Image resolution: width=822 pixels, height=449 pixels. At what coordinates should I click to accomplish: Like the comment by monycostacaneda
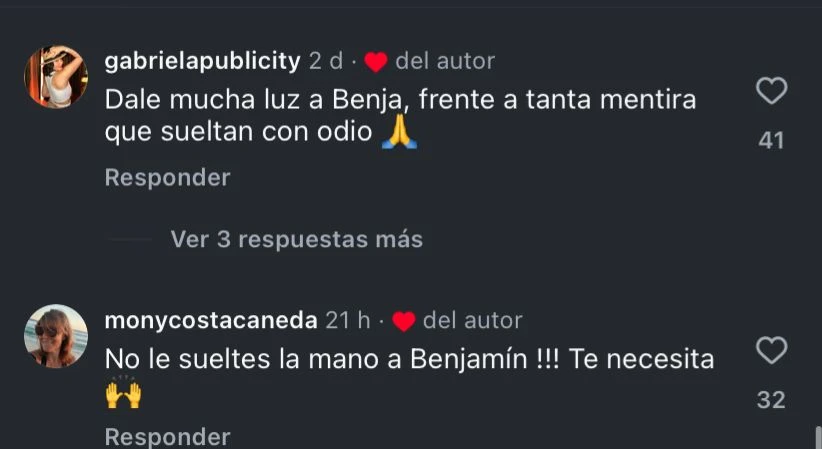pyautogui.click(x=771, y=351)
